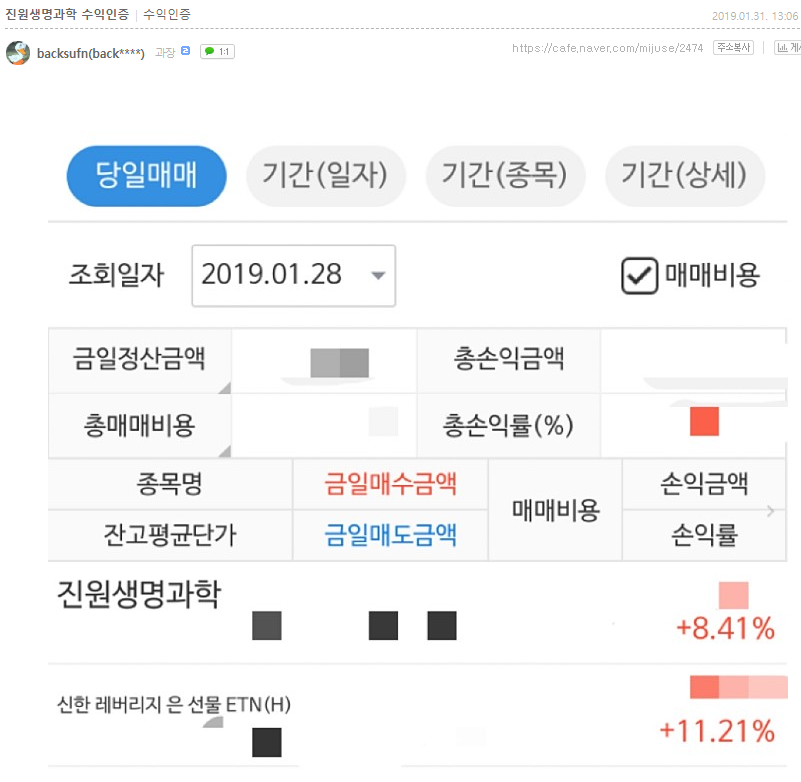The image size is (801, 782).
Task: Open the 1:1 chat bubble icon
Action: pos(217,52)
